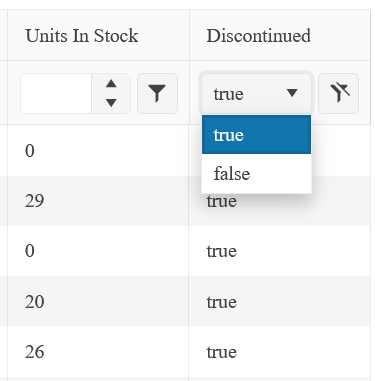Image resolution: width=375 pixels, height=381 pixels.
Task: Sort by the Units In Stock header
Action: click(82, 36)
